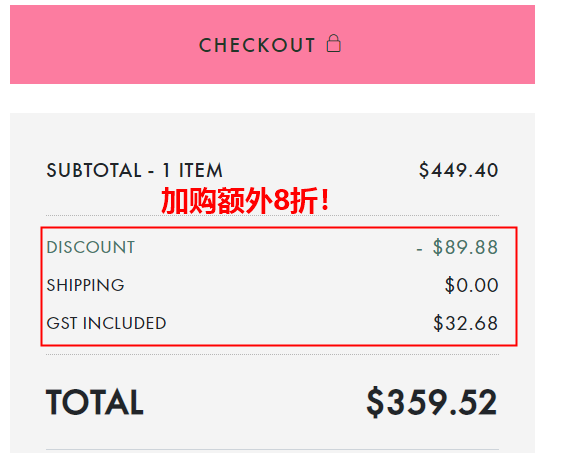The width and height of the screenshot is (562, 453).
Task: Click the dotted divider above Total
Action: (272, 354)
